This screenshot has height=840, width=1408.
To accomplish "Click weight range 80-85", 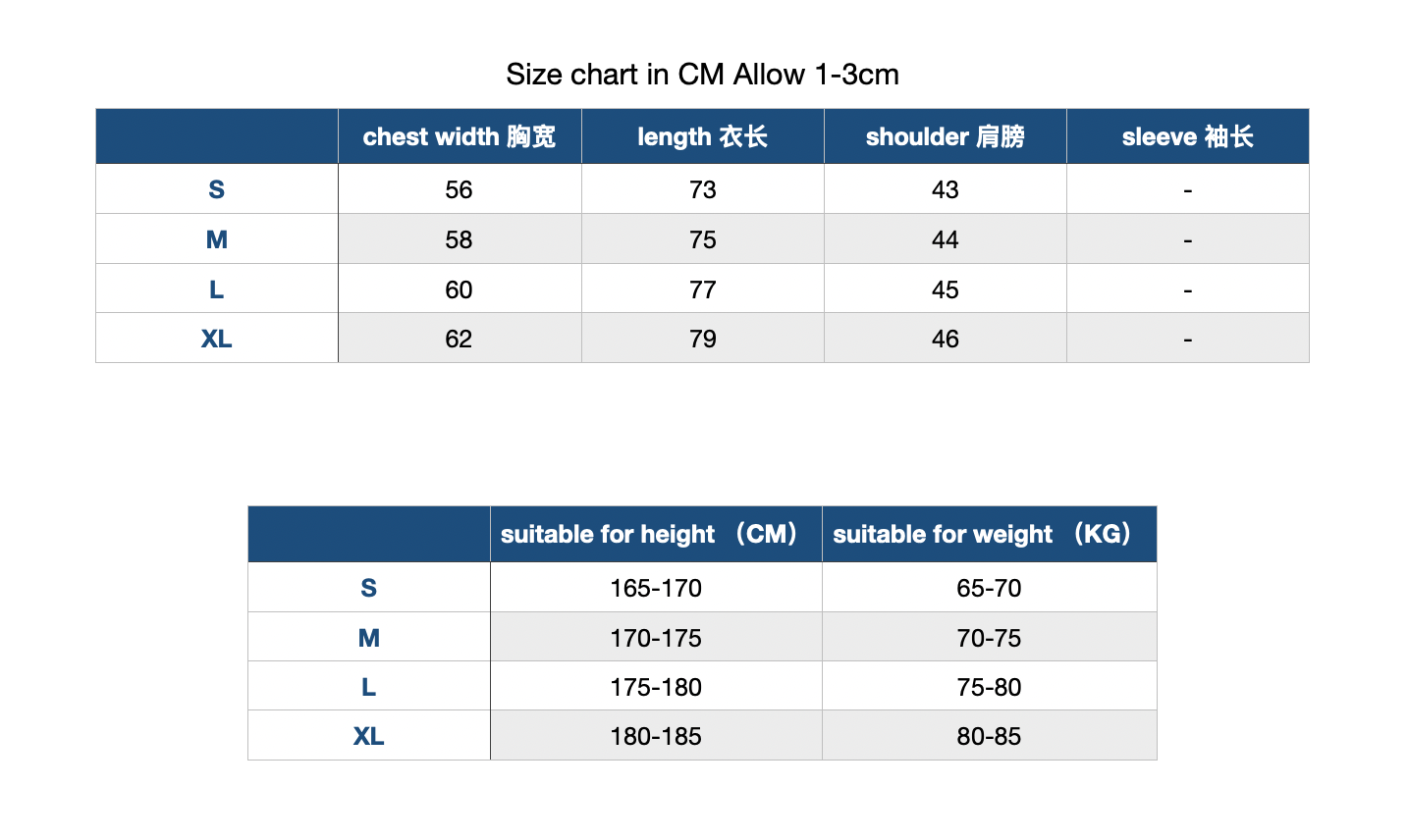I will click(x=989, y=736).
